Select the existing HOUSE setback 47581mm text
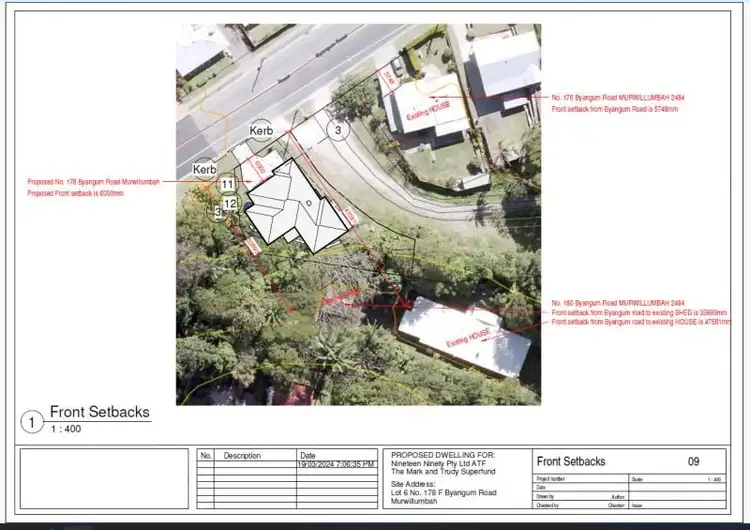 [641, 322]
